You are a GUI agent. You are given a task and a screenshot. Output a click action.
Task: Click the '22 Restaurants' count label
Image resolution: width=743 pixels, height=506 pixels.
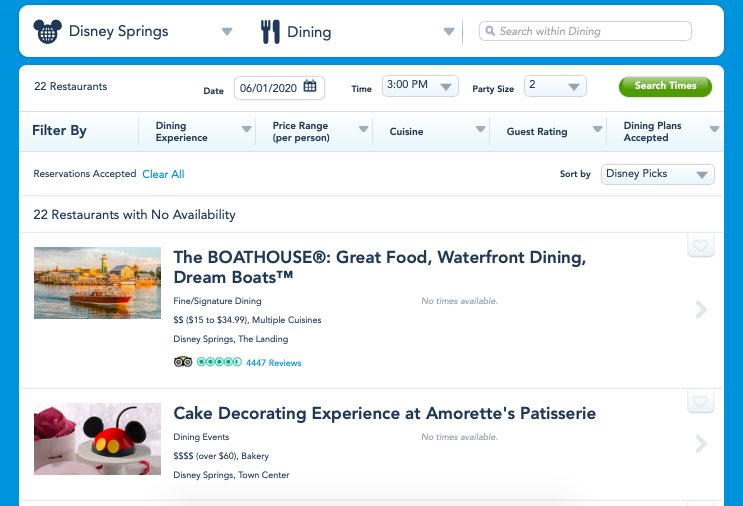click(71, 86)
